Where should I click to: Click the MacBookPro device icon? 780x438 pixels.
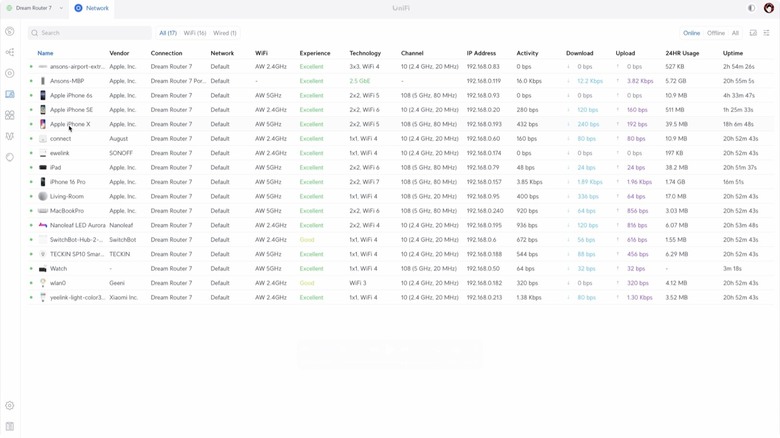coord(43,211)
